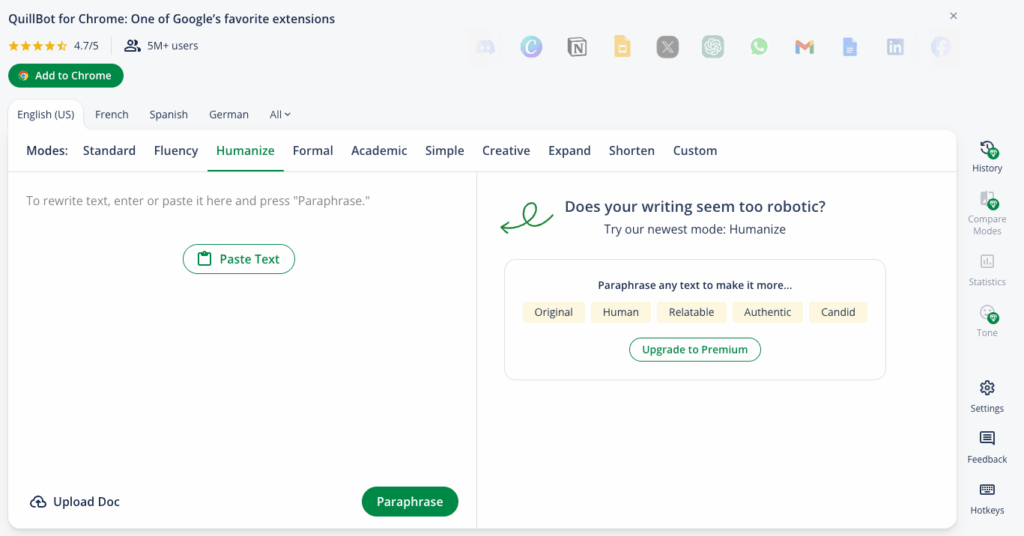
Task: Click the 4.7/5 rating text
Action: [86, 46]
